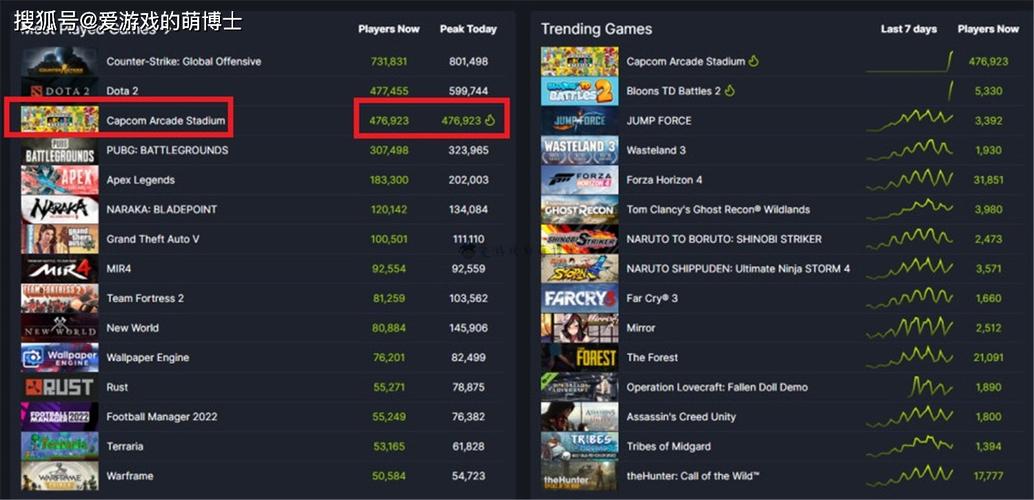1034x500 pixels.
Task: Open the Team Fortress 2 thumbnail
Action: tap(60, 298)
